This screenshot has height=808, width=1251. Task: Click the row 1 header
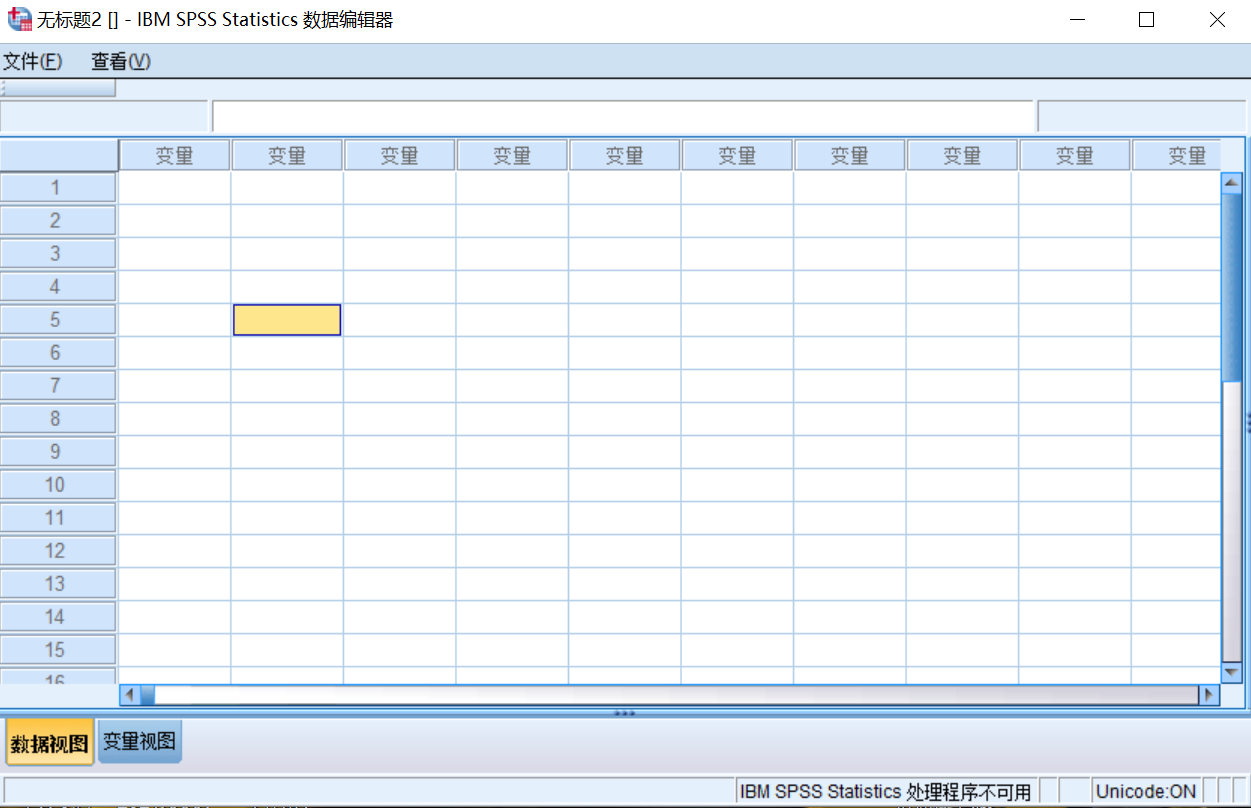point(58,187)
